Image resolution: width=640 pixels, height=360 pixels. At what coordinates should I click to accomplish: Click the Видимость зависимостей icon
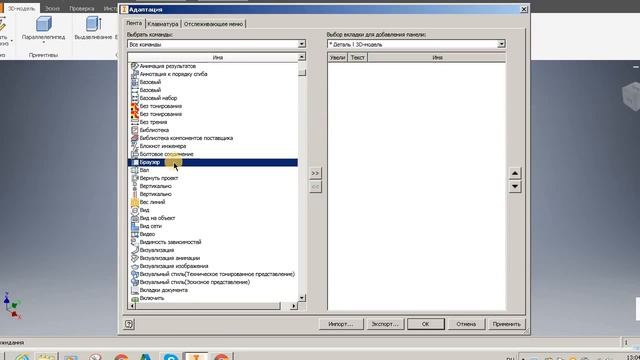click(135, 242)
